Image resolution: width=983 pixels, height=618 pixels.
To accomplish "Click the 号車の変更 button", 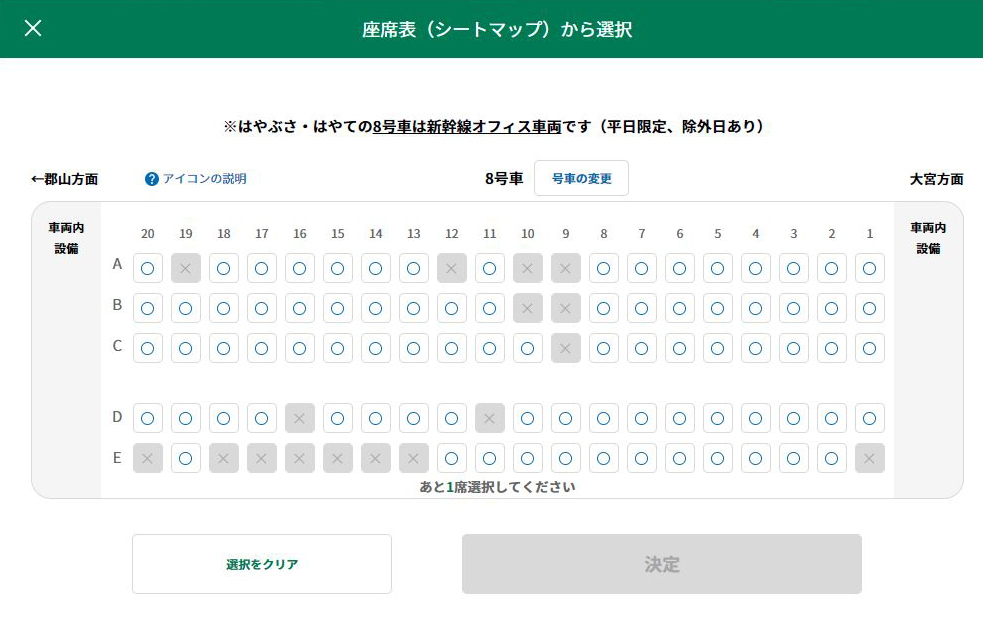I will 581,179.
